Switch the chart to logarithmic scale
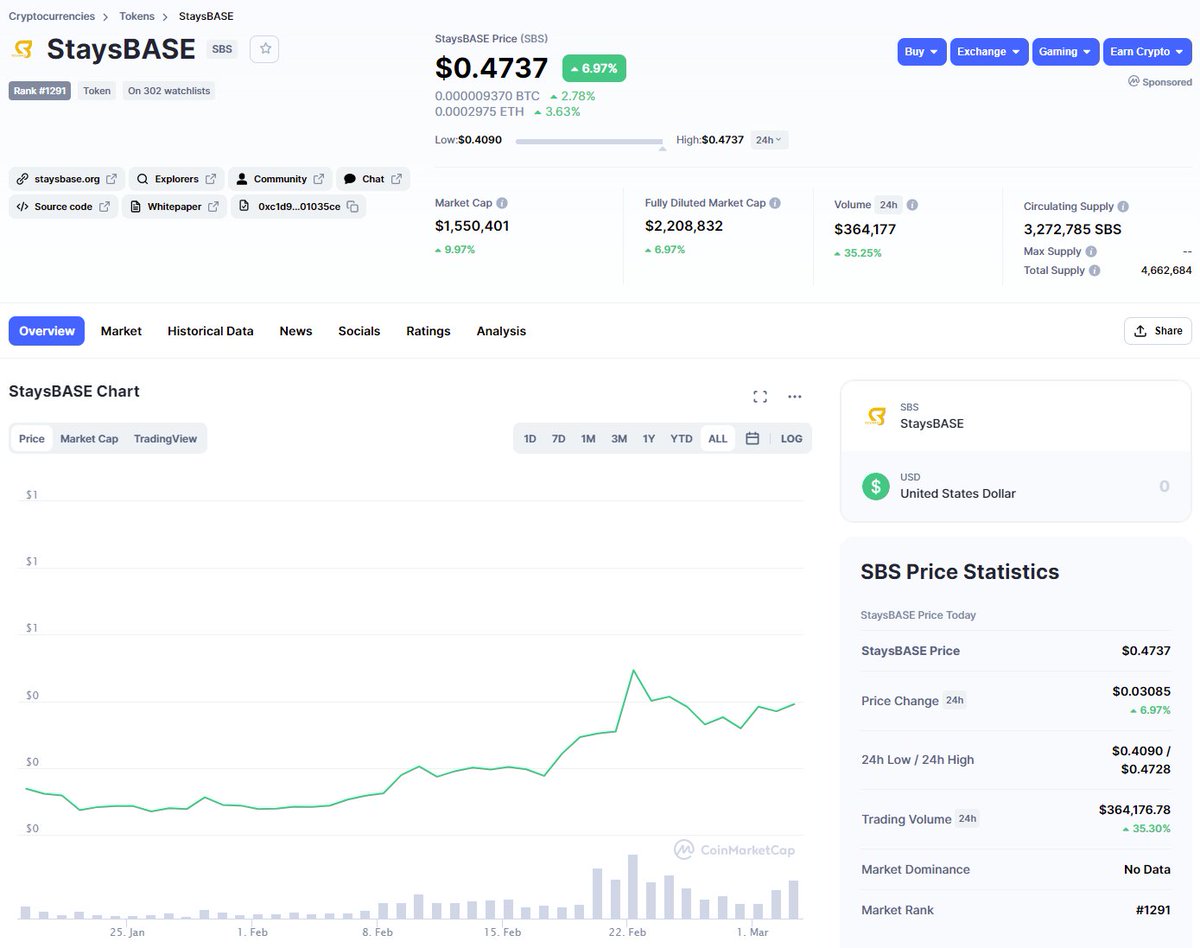Screen dimensions: 1200x948 click(791, 438)
